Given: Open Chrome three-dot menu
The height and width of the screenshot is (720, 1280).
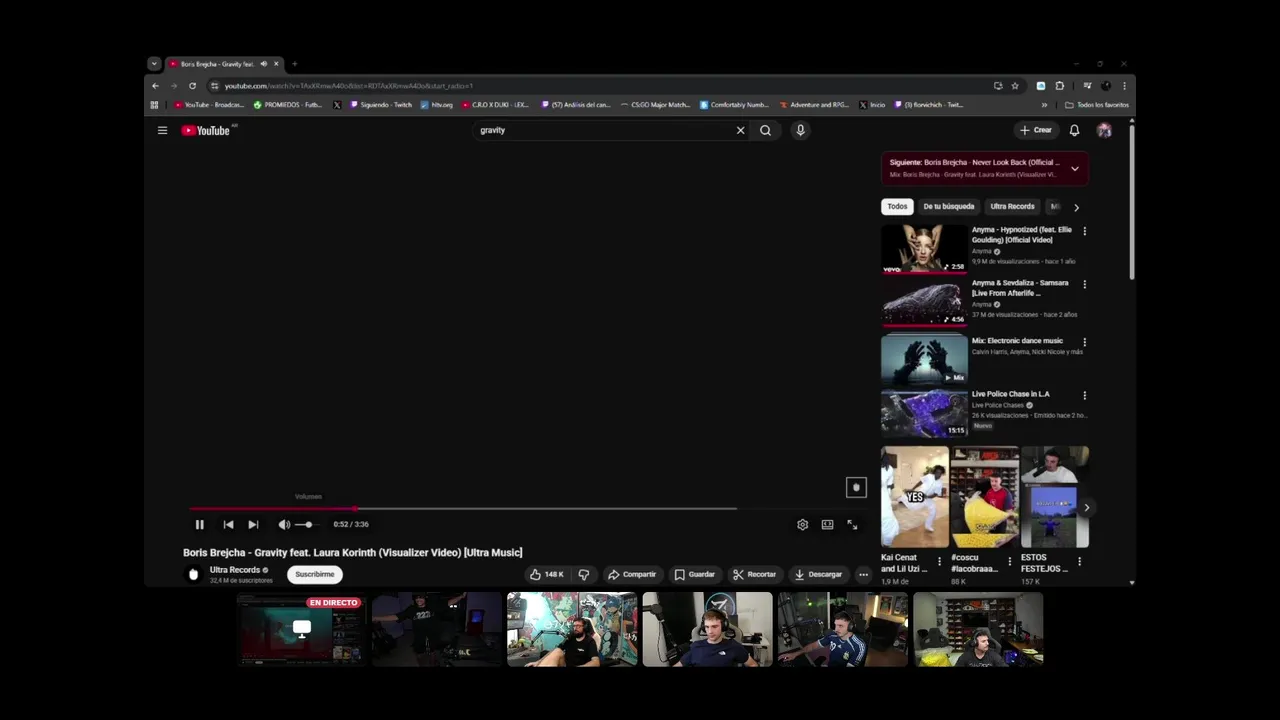Looking at the screenshot, I should click(x=1124, y=86).
